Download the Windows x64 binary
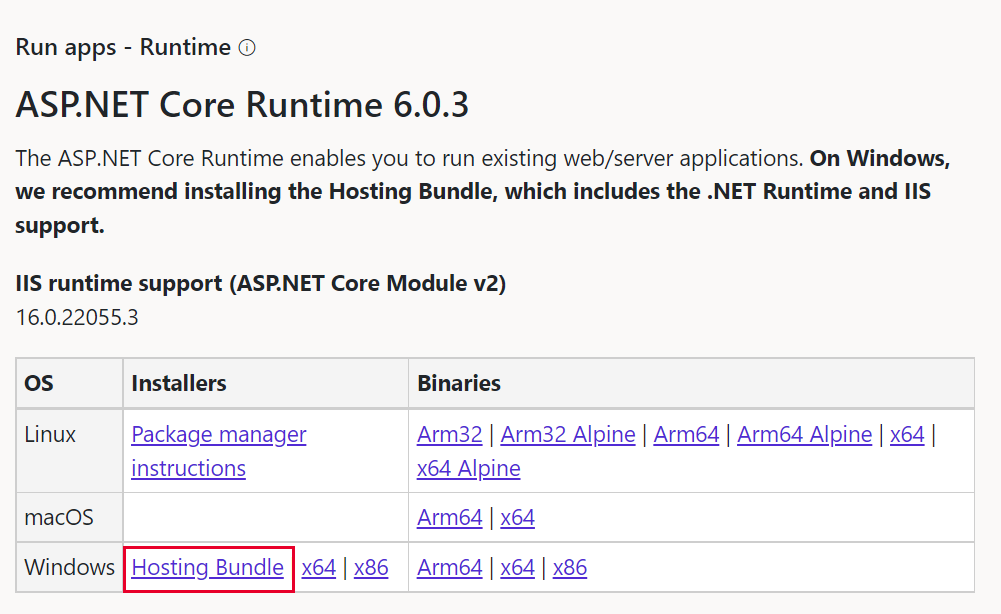 (517, 567)
